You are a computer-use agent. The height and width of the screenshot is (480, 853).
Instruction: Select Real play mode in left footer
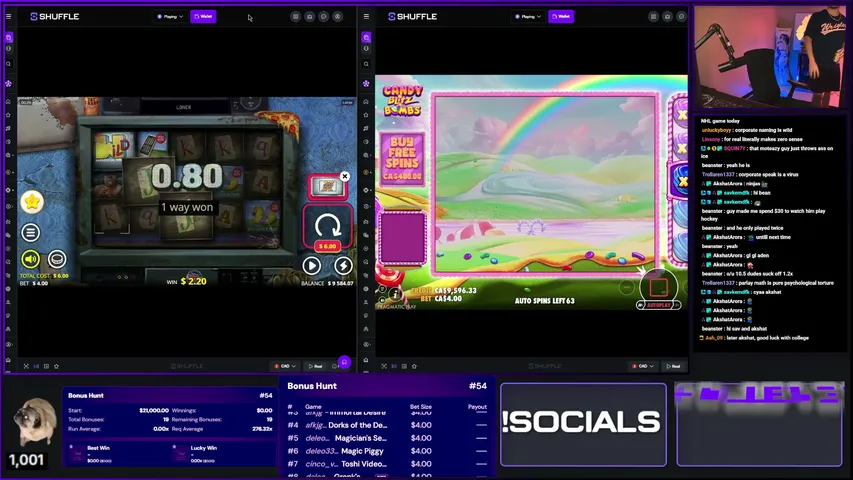point(316,366)
